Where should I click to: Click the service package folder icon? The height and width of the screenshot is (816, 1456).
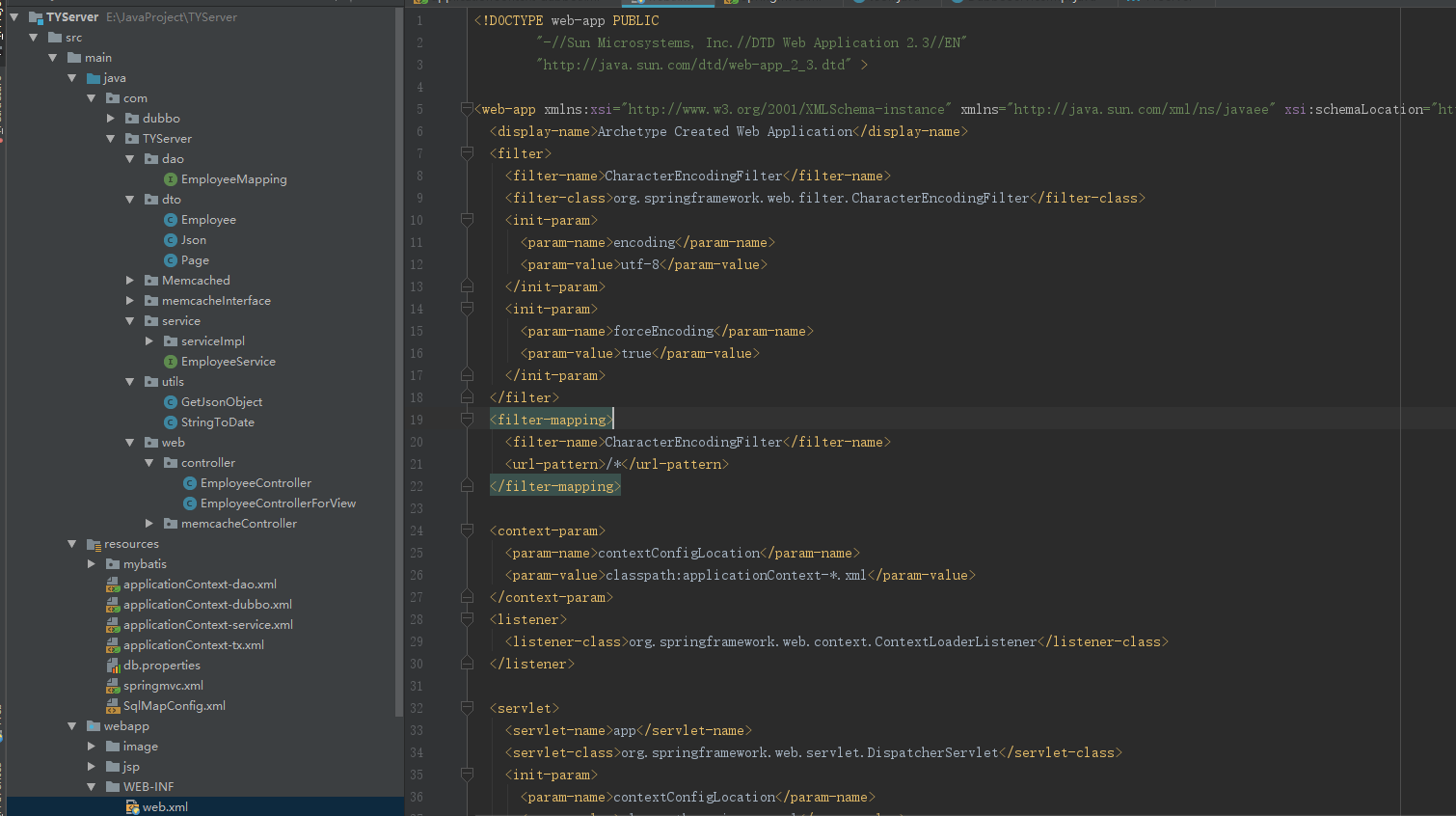coord(151,321)
